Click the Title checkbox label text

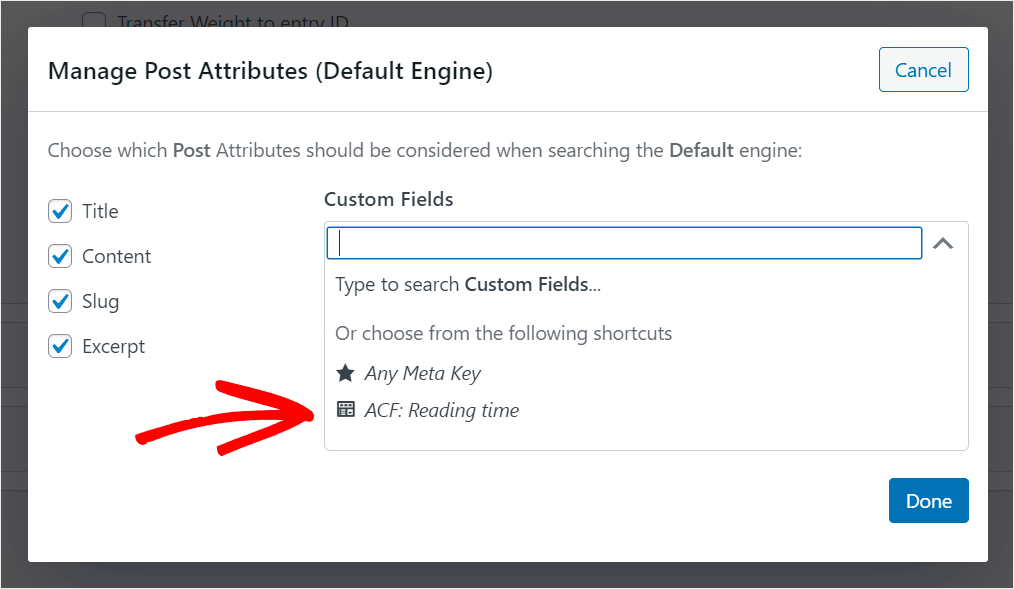[100, 211]
